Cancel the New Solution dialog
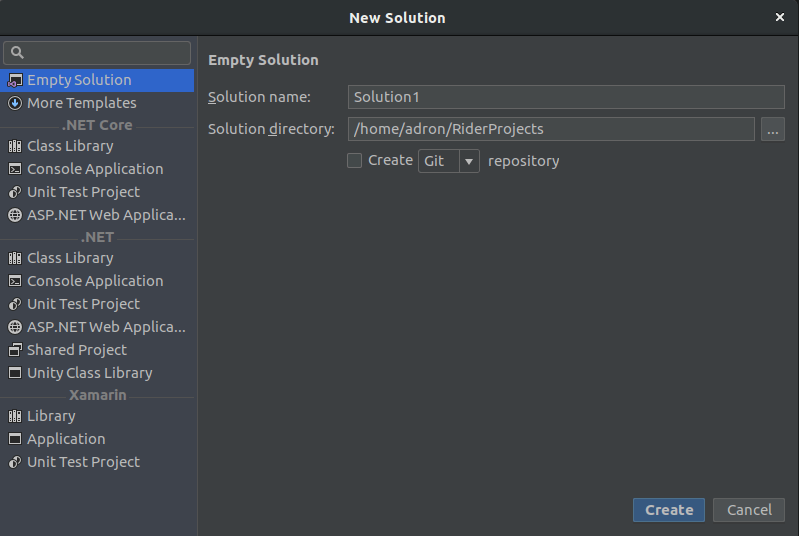799x536 pixels. [x=749, y=510]
